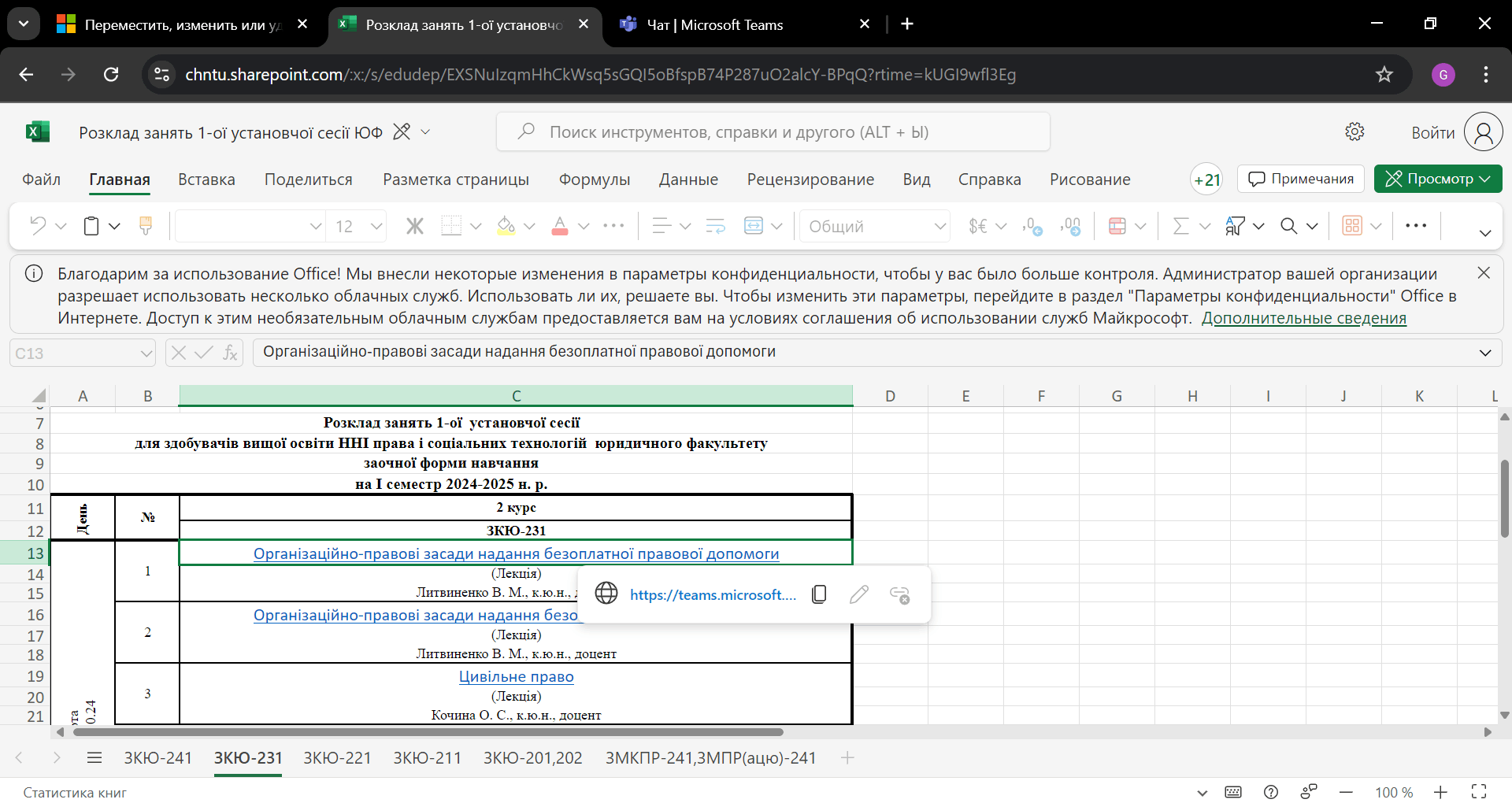Click the add-ins grid icon
Viewport: 1512px width, 803px height.
pos(1352,226)
